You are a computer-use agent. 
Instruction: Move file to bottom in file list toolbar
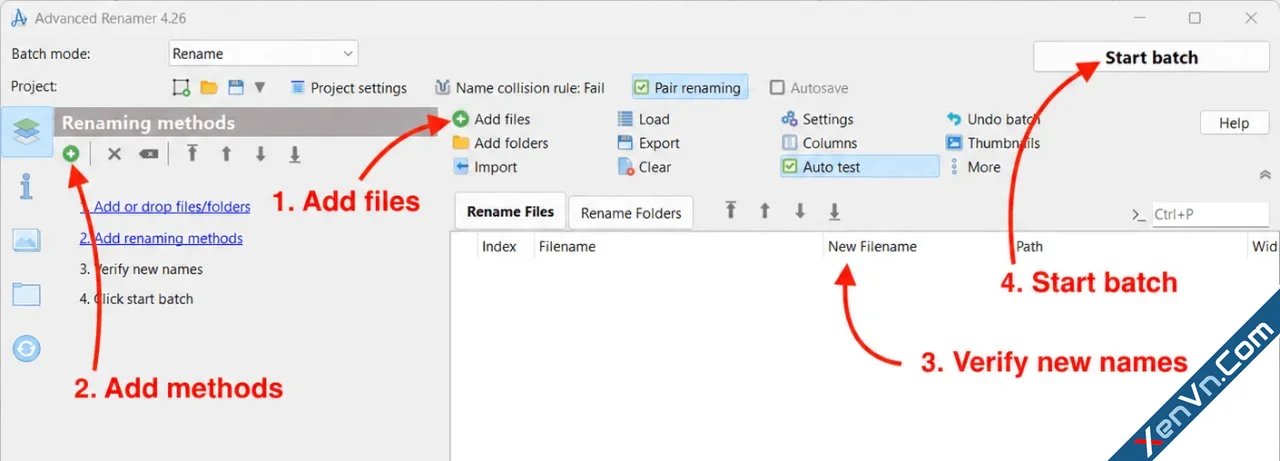point(834,211)
